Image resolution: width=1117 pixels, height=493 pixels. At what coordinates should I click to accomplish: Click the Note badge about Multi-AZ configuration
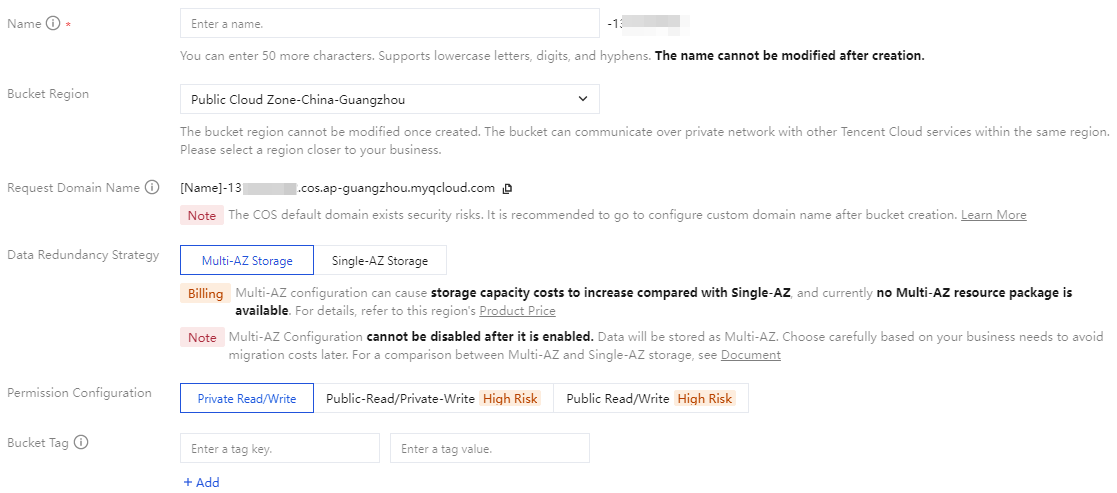click(x=202, y=338)
